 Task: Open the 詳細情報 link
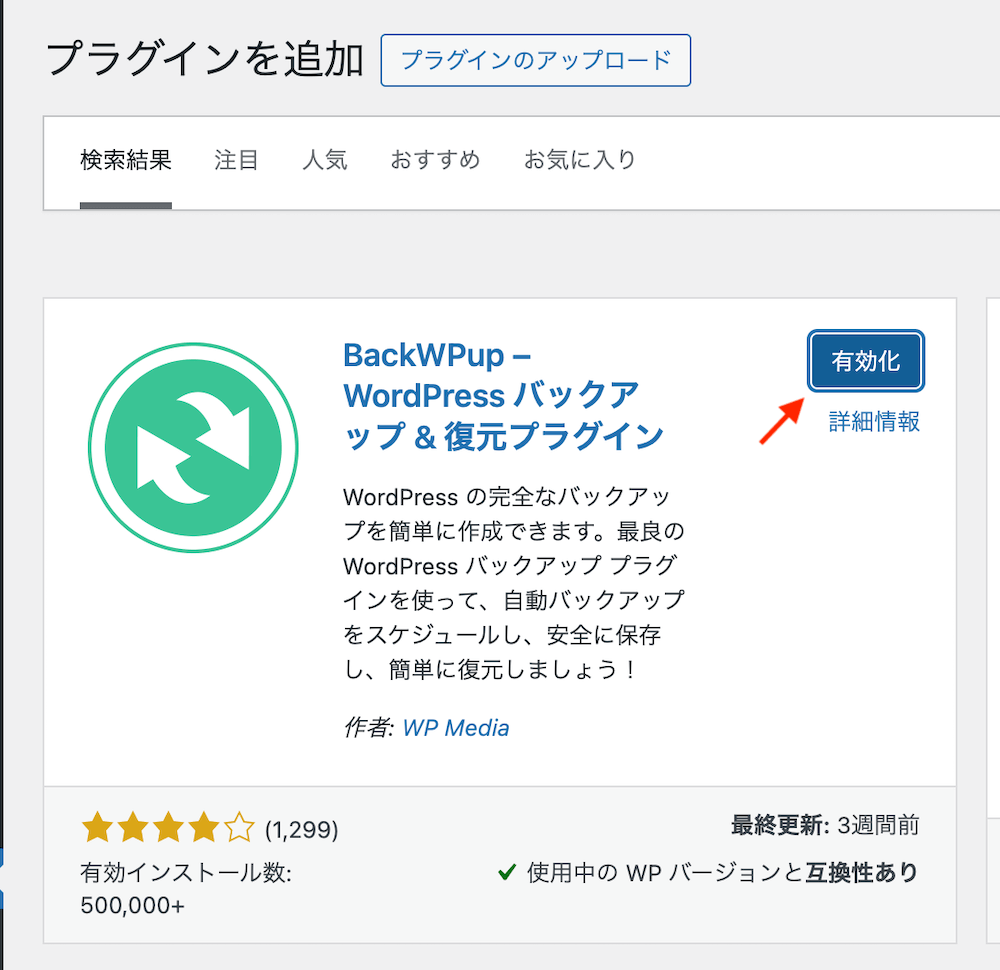click(x=874, y=422)
